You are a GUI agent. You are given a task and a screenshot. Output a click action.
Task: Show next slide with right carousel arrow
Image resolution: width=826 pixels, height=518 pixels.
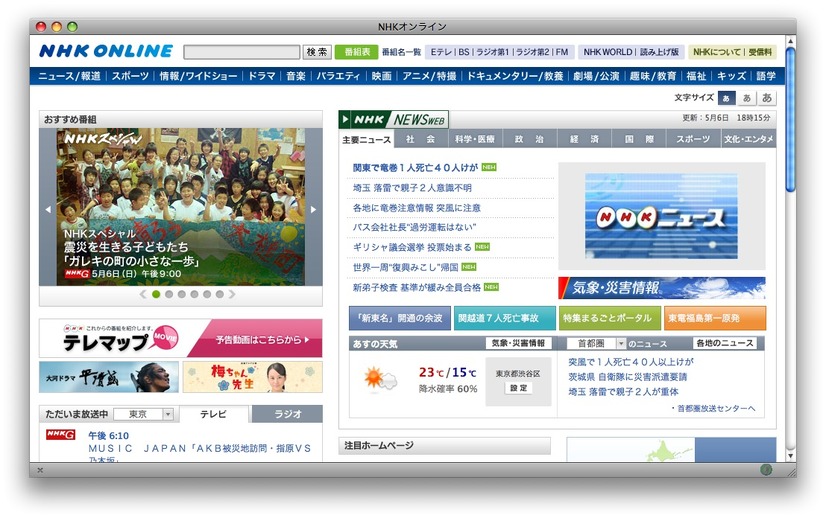click(x=313, y=209)
